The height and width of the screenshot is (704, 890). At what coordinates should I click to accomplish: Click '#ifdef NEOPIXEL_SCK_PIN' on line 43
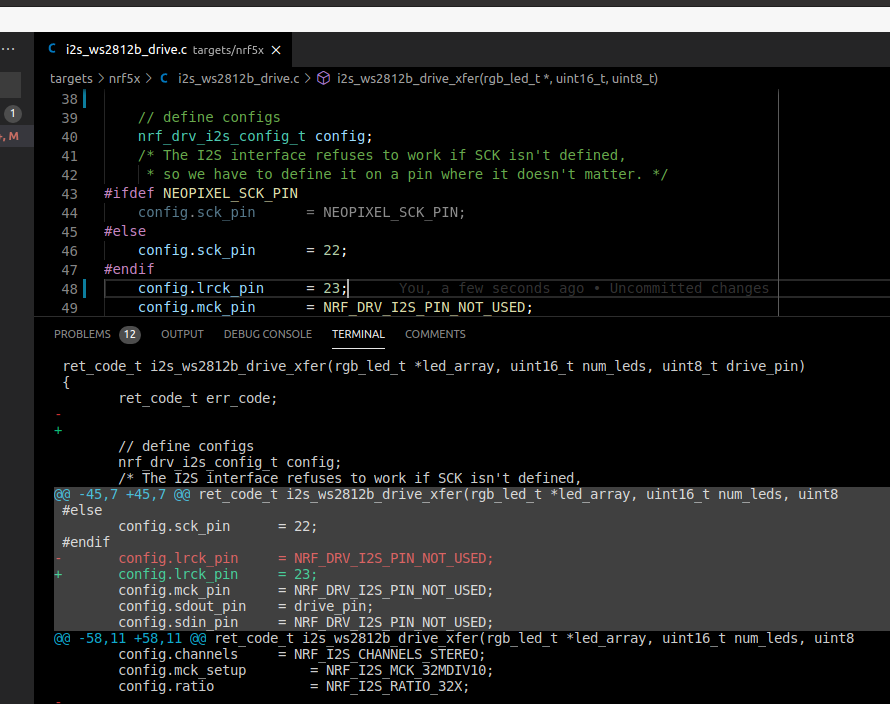[x=201, y=194]
